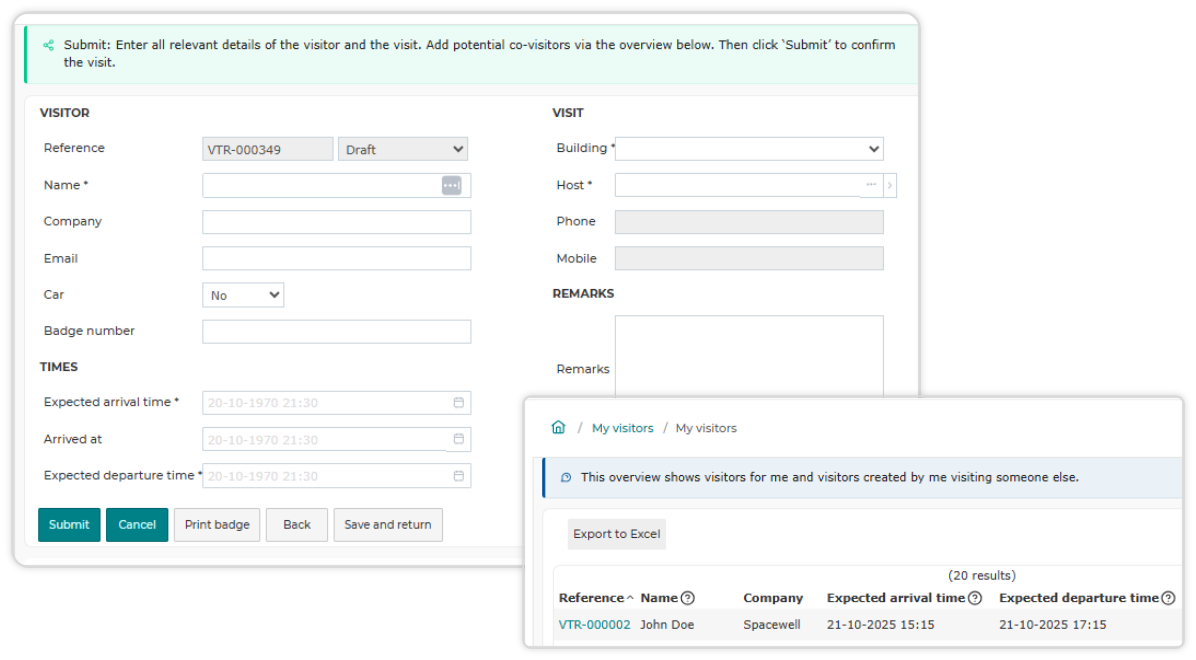Click Save and return button

point(388,525)
